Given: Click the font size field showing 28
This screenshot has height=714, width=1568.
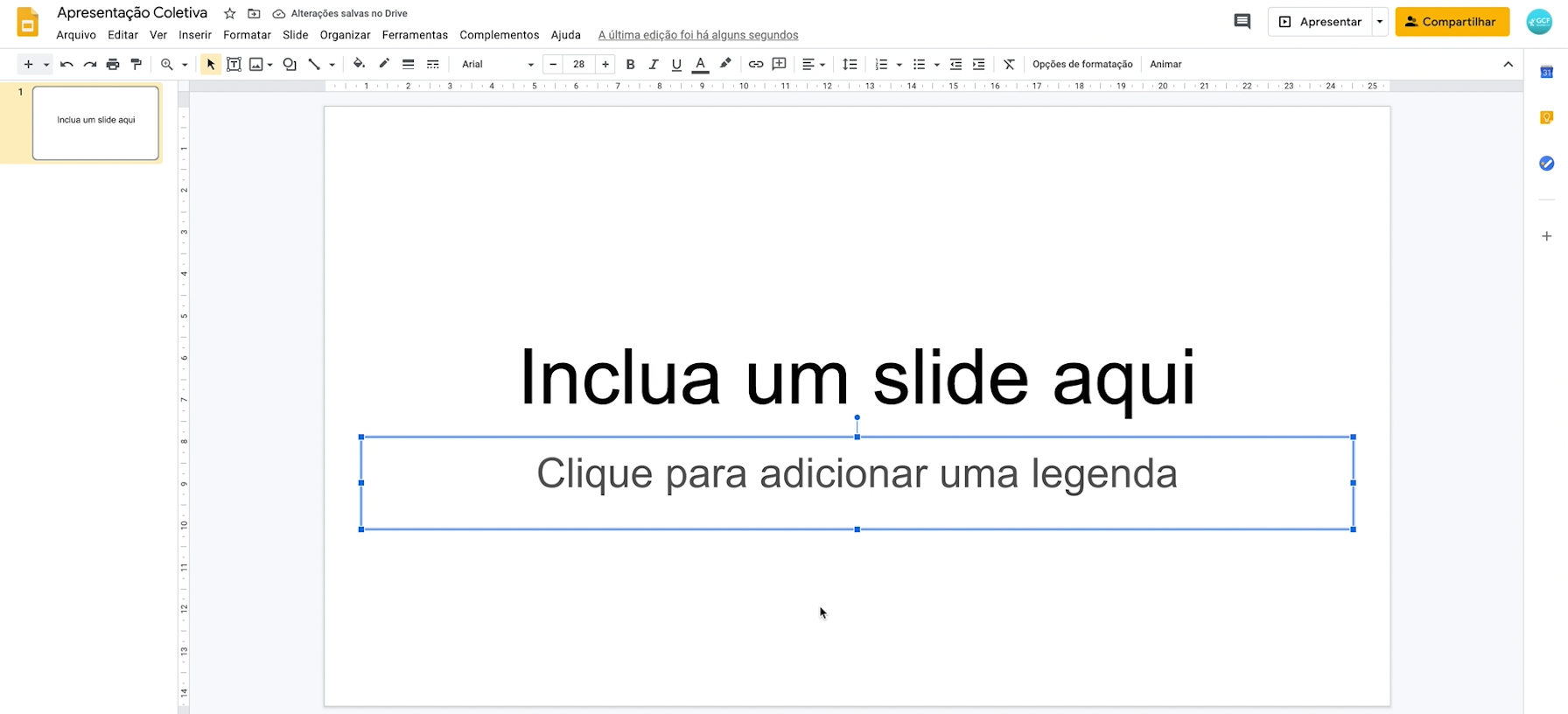Looking at the screenshot, I should click(579, 64).
